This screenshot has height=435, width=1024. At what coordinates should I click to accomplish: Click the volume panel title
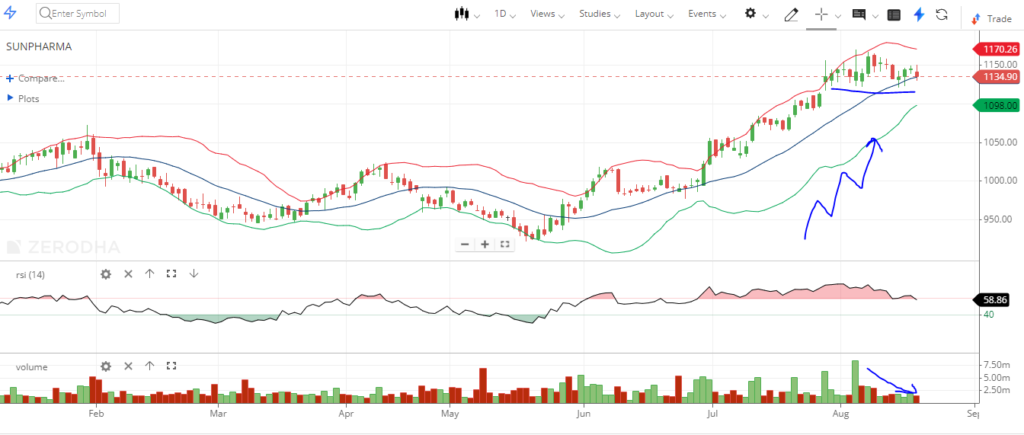click(32, 367)
